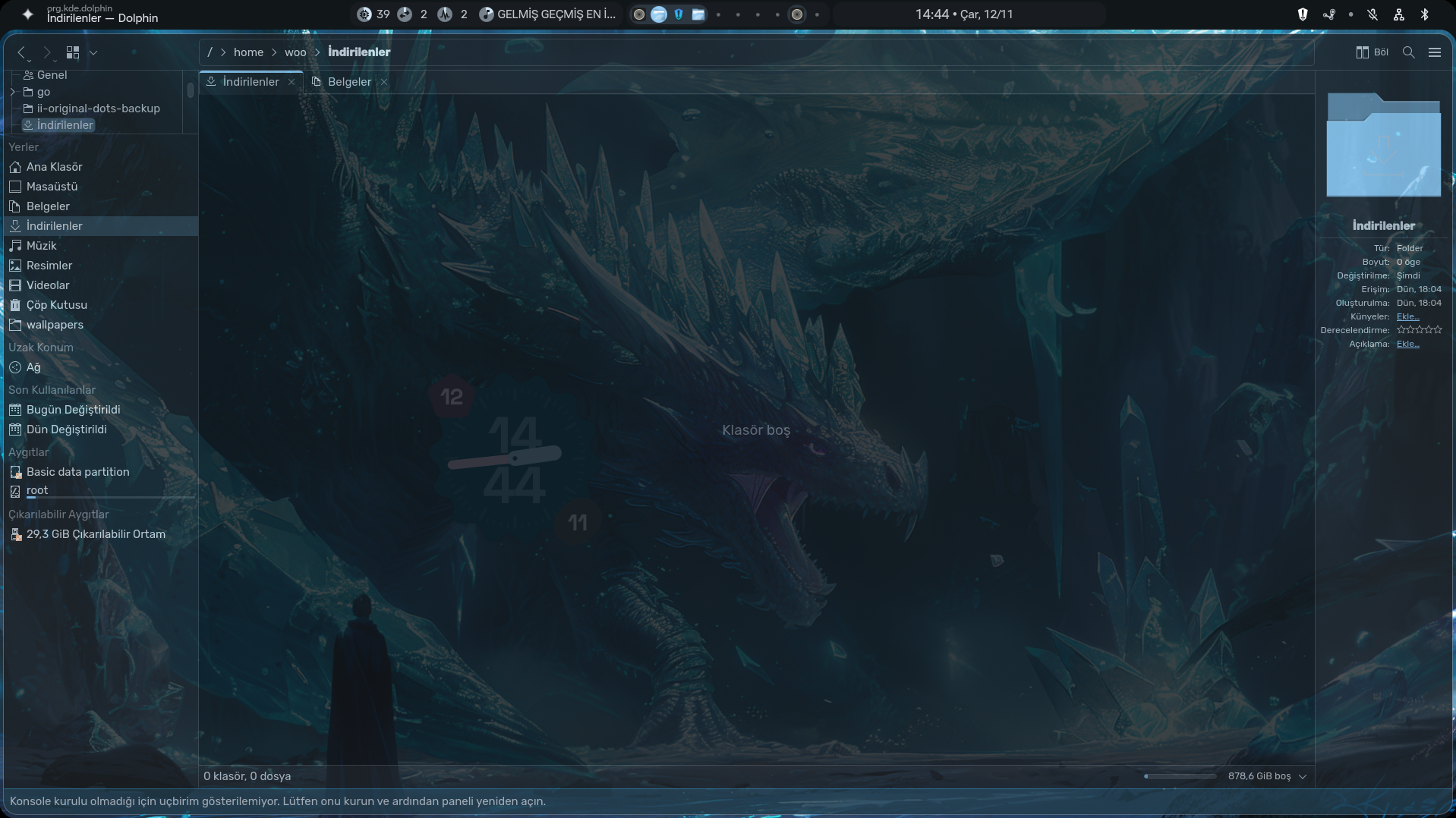Expand the 'go' folder in tree
Viewport: 1456px width, 818px height.
pyautogui.click(x=12, y=92)
